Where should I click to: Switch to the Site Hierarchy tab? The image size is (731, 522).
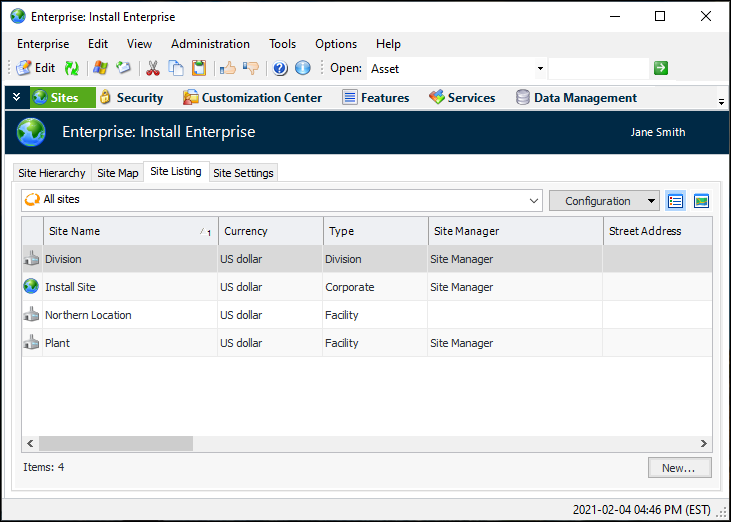pos(52,173)
